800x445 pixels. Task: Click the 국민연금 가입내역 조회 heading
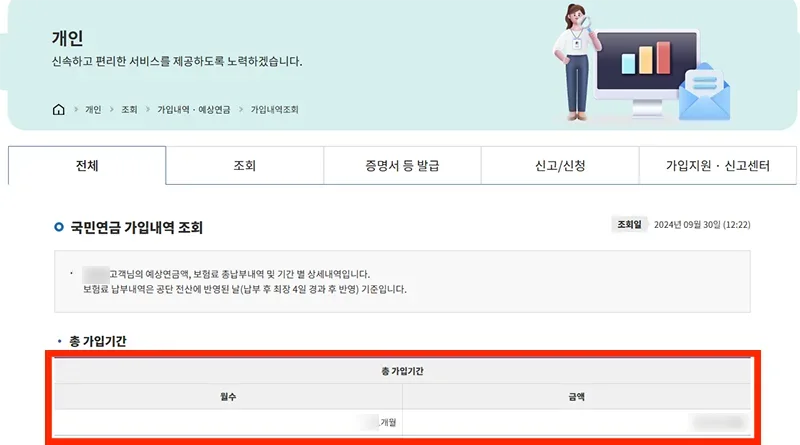[x=136, y=227]
